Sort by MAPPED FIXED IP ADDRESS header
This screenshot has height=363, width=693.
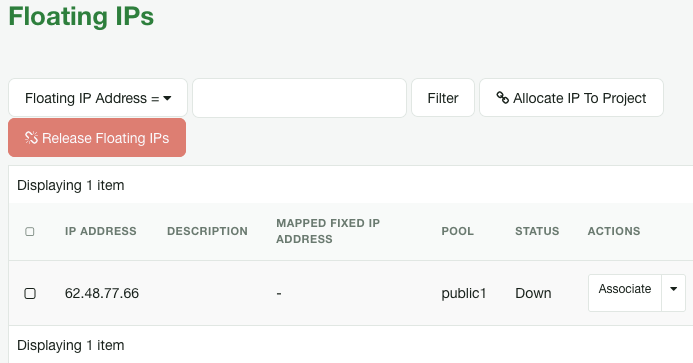point(328,231)
